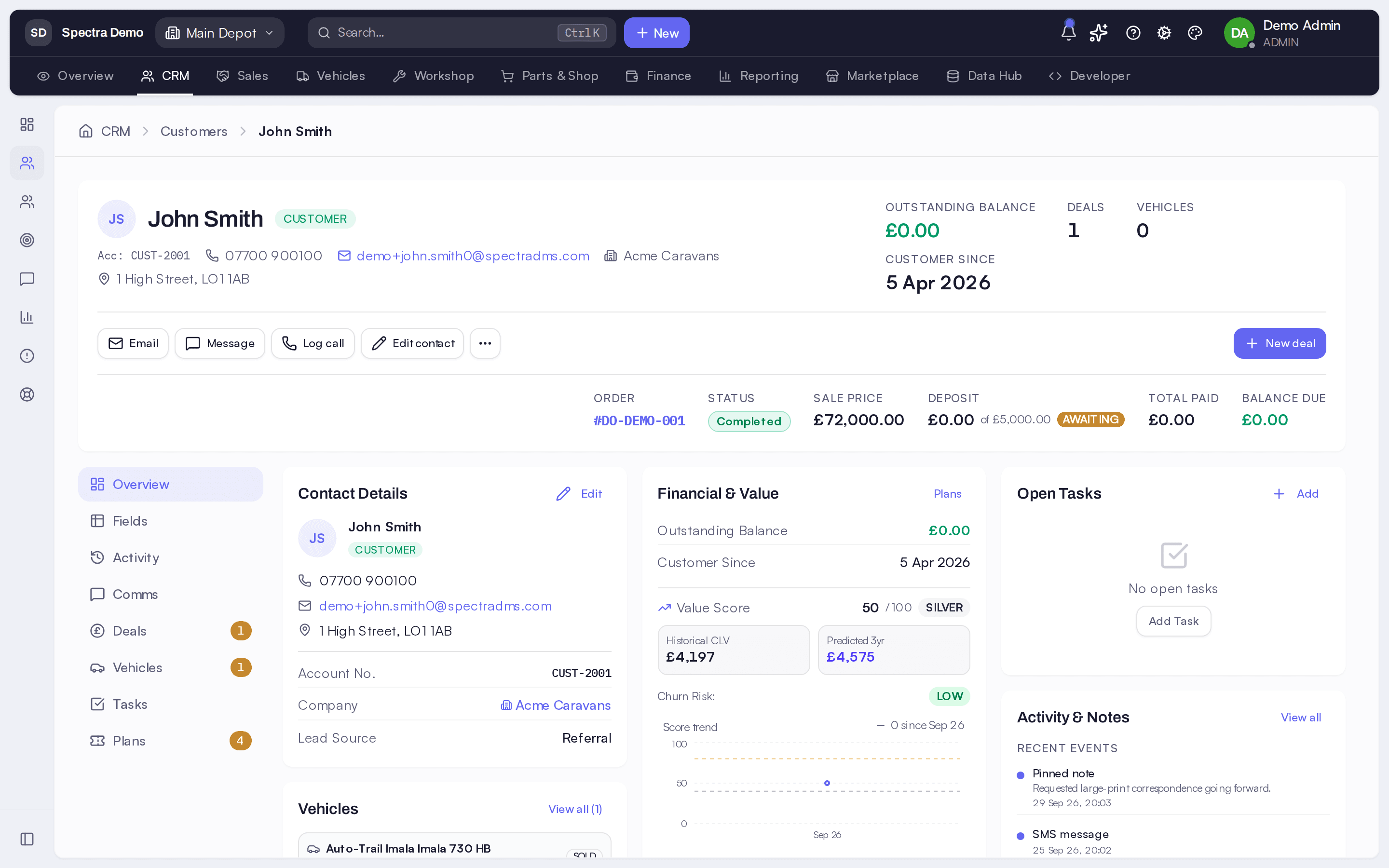Go to the Workshop navigation tab
Viewport: 1389px width, 868px height.
coord(434,76)
